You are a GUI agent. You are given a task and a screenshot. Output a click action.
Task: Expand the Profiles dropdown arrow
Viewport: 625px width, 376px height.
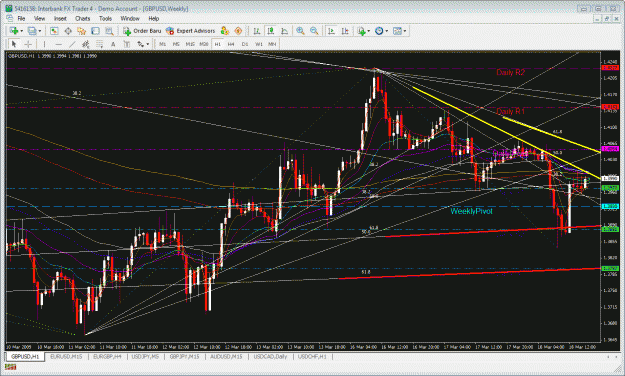40,31
